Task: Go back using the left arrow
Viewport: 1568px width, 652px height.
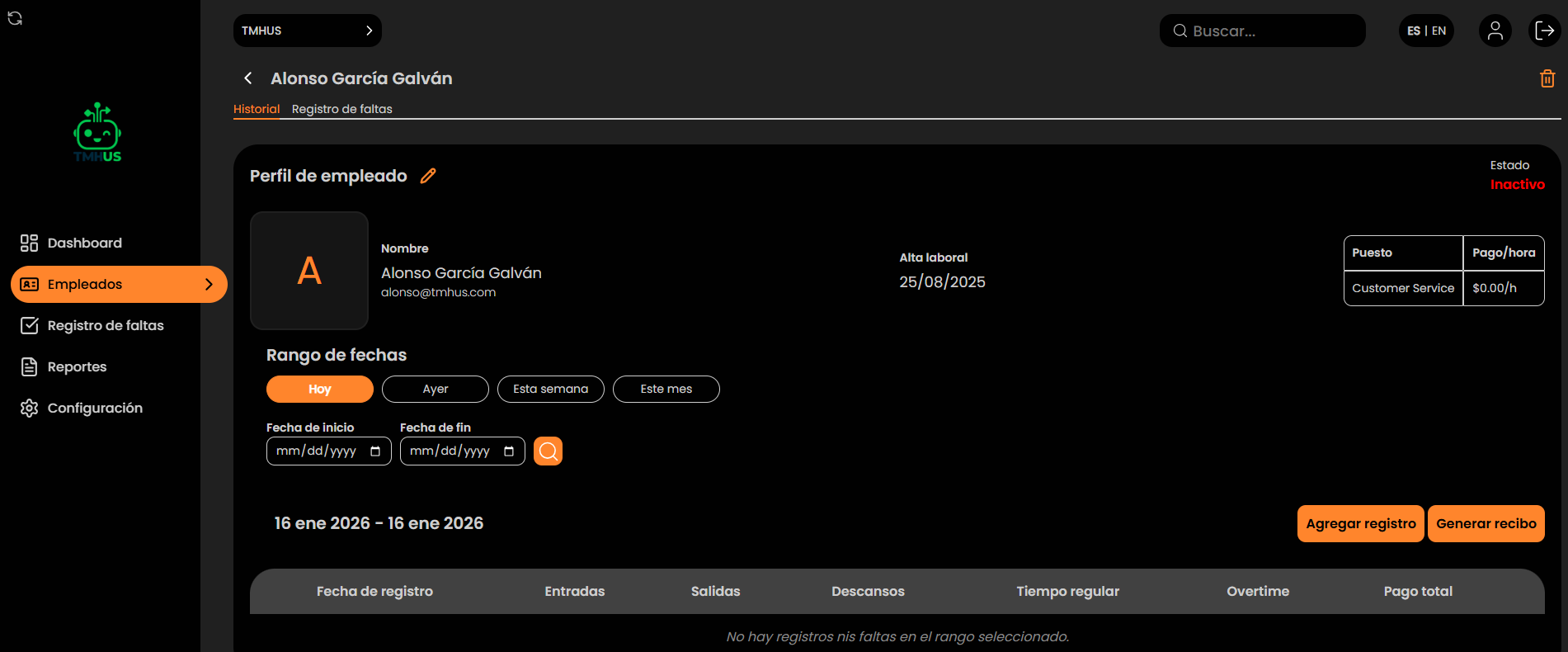Action: coord(247,78)
